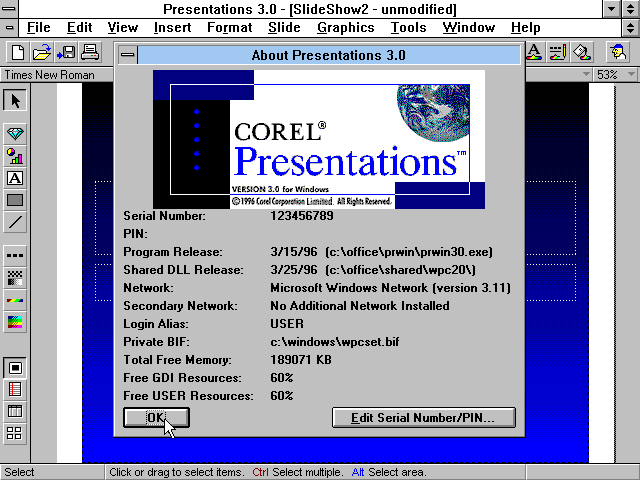
Task: Open the Help menu
Action: [525, 27]
